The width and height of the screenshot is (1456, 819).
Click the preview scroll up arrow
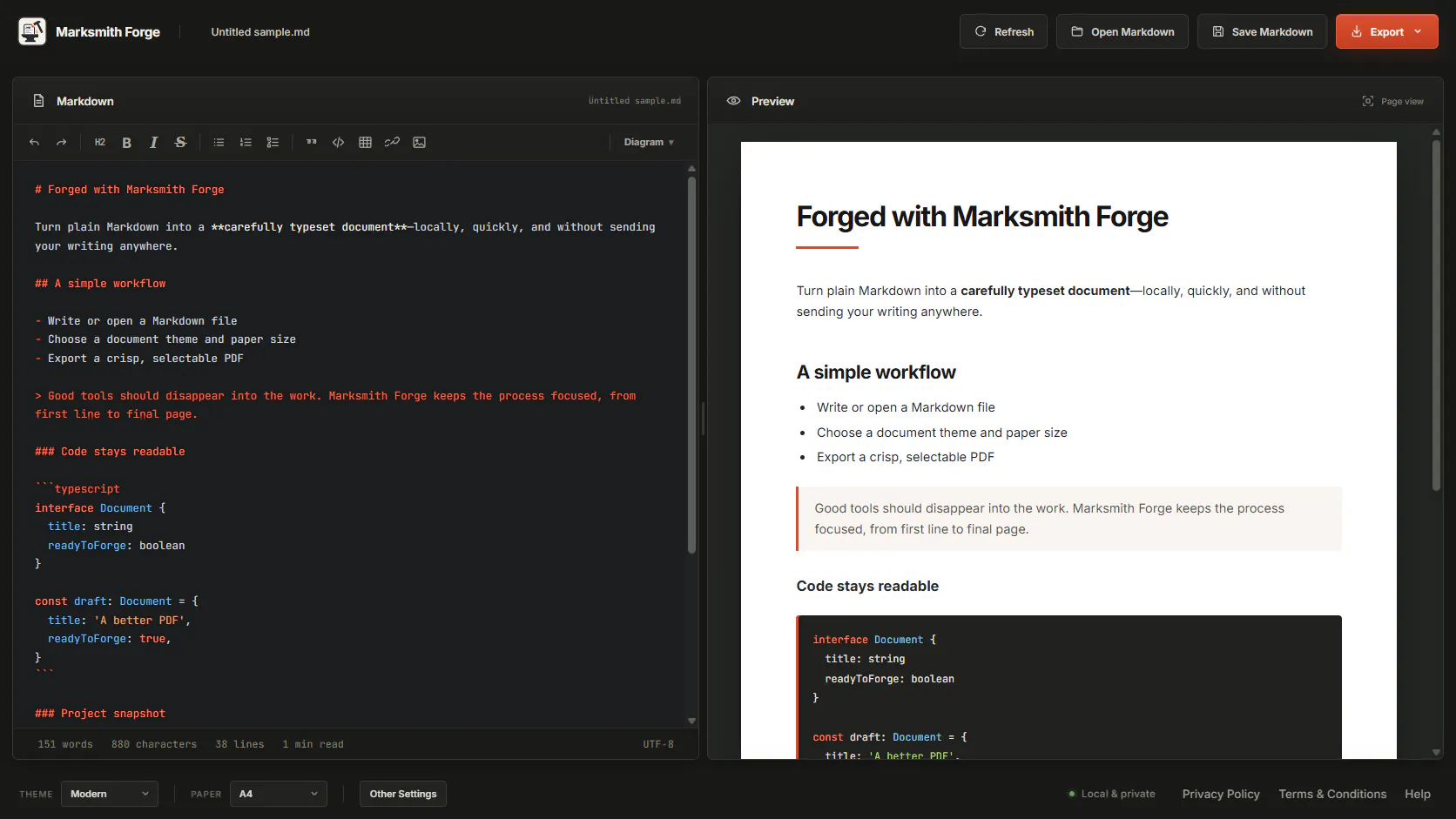1436,132
